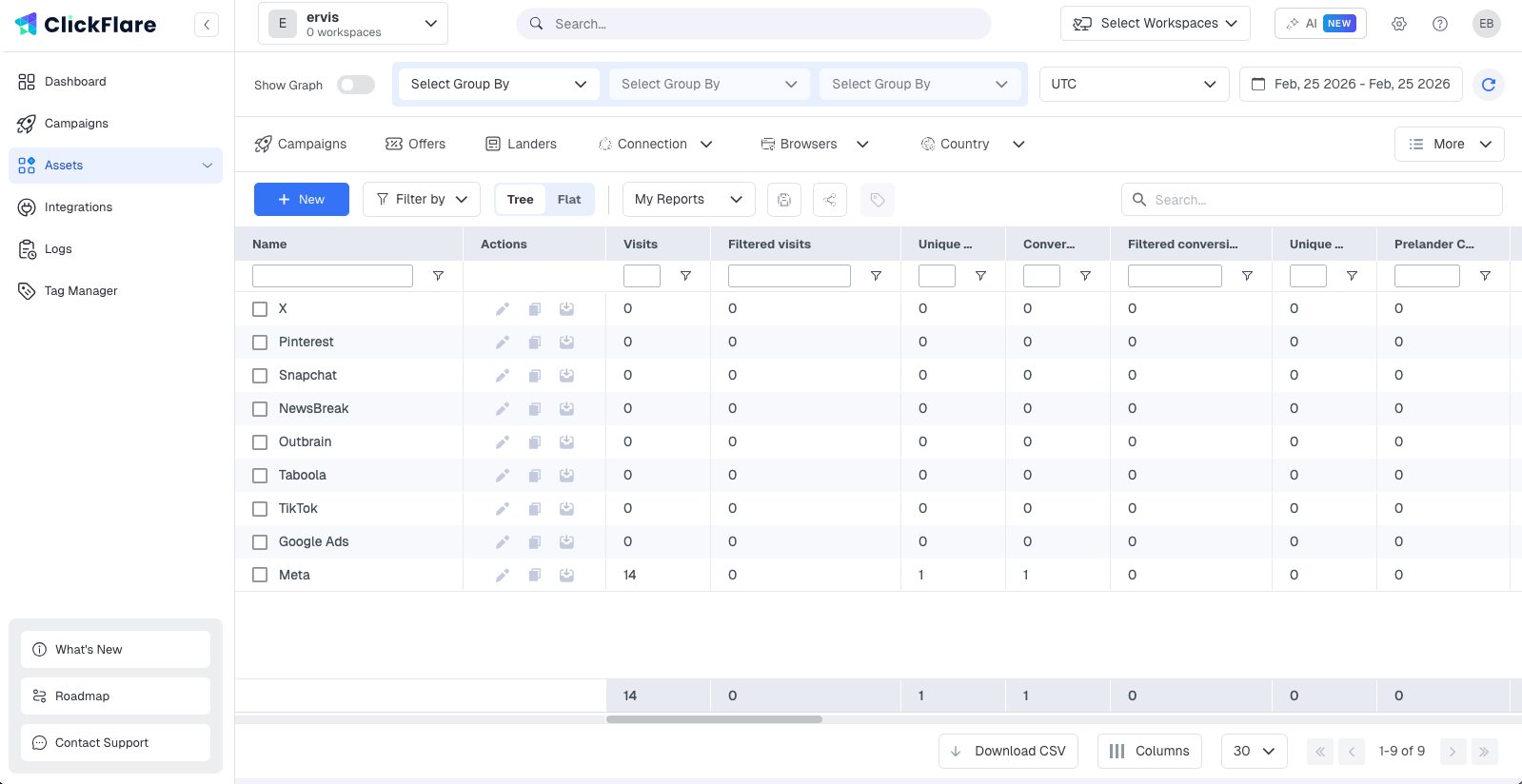
Task: Click the archive icon for Meta row
Action: tap(566, 576)
